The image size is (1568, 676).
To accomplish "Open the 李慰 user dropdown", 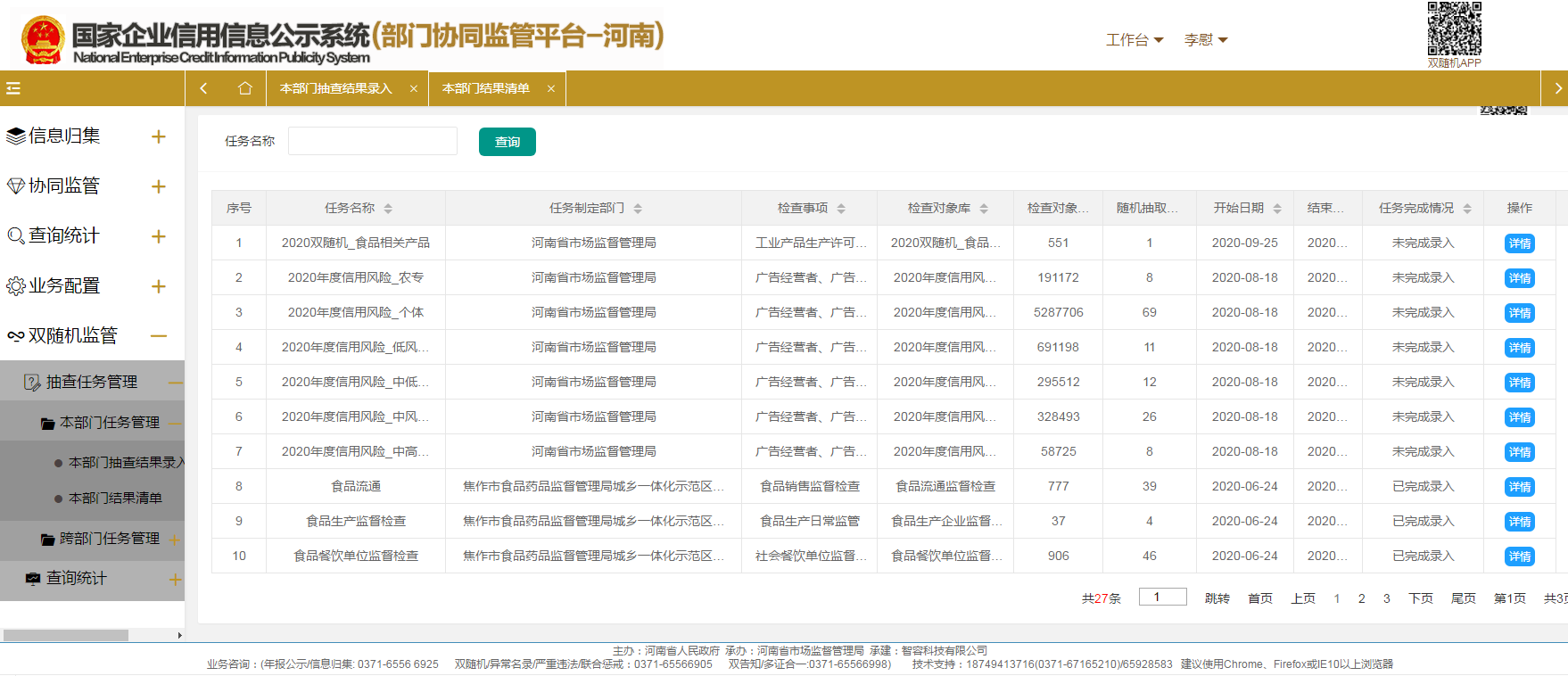I will (x=1206, y=40).
